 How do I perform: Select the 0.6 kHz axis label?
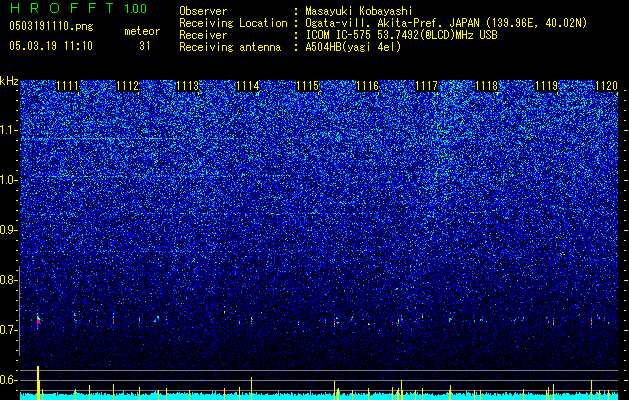[x=9, y=380]
